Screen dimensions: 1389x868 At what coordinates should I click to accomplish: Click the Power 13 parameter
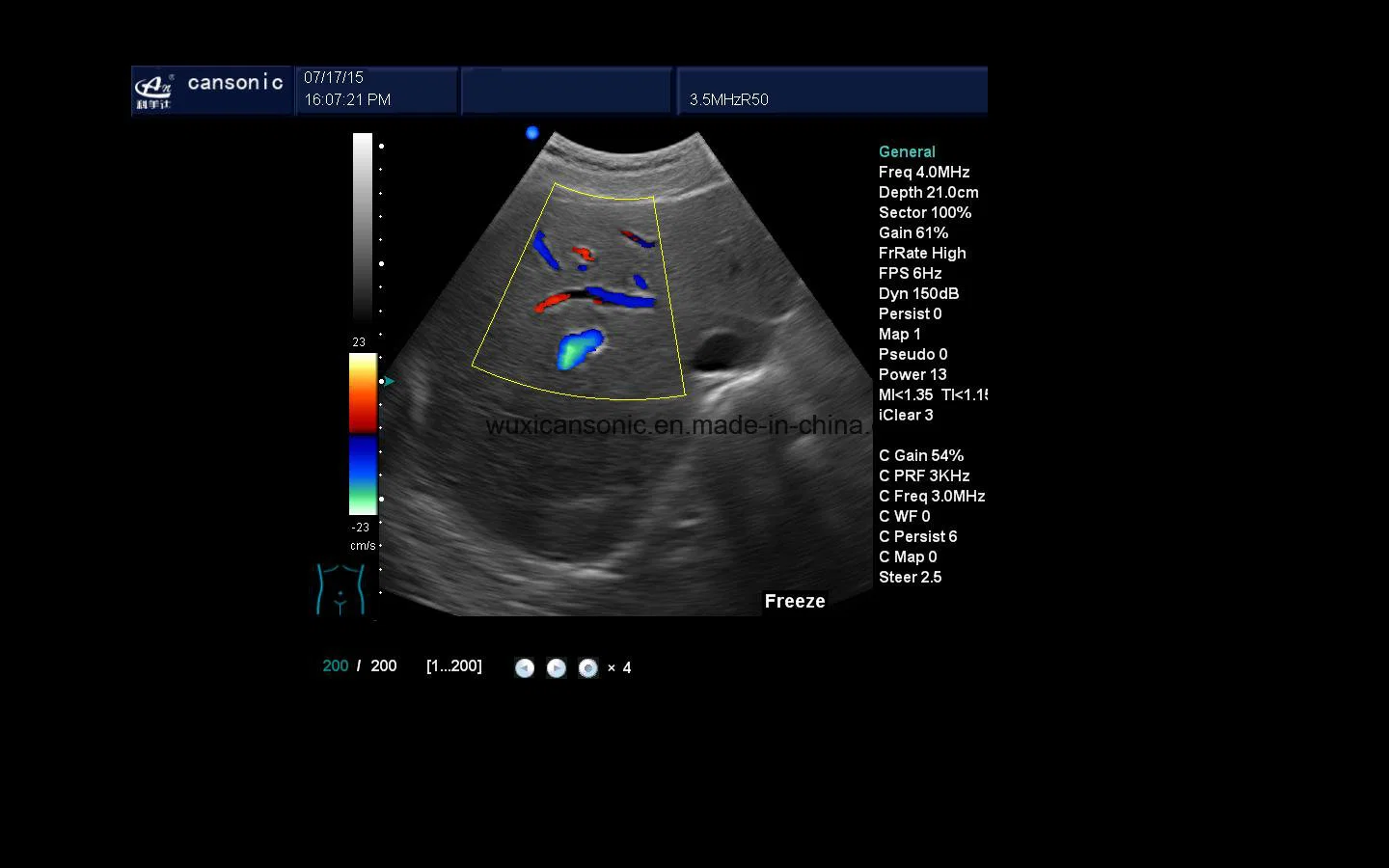coord(912,374)
